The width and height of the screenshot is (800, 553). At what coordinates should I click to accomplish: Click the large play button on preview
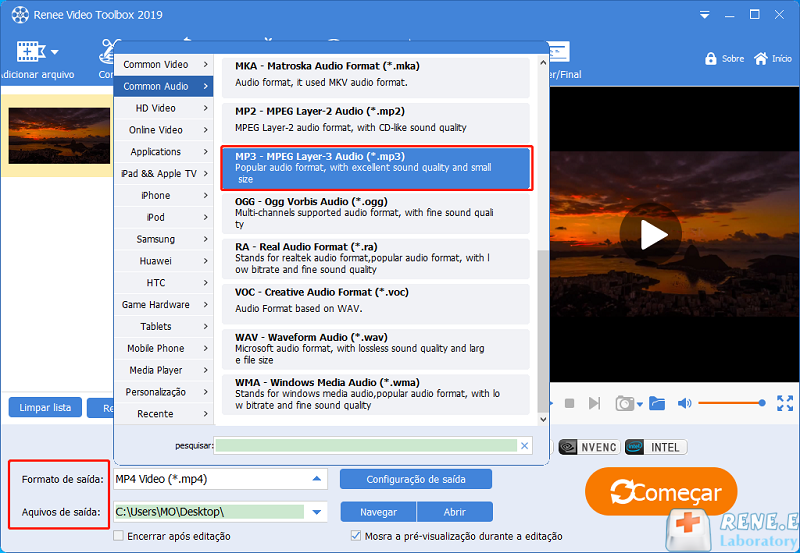pyautogui.click(x=651, y=234)
